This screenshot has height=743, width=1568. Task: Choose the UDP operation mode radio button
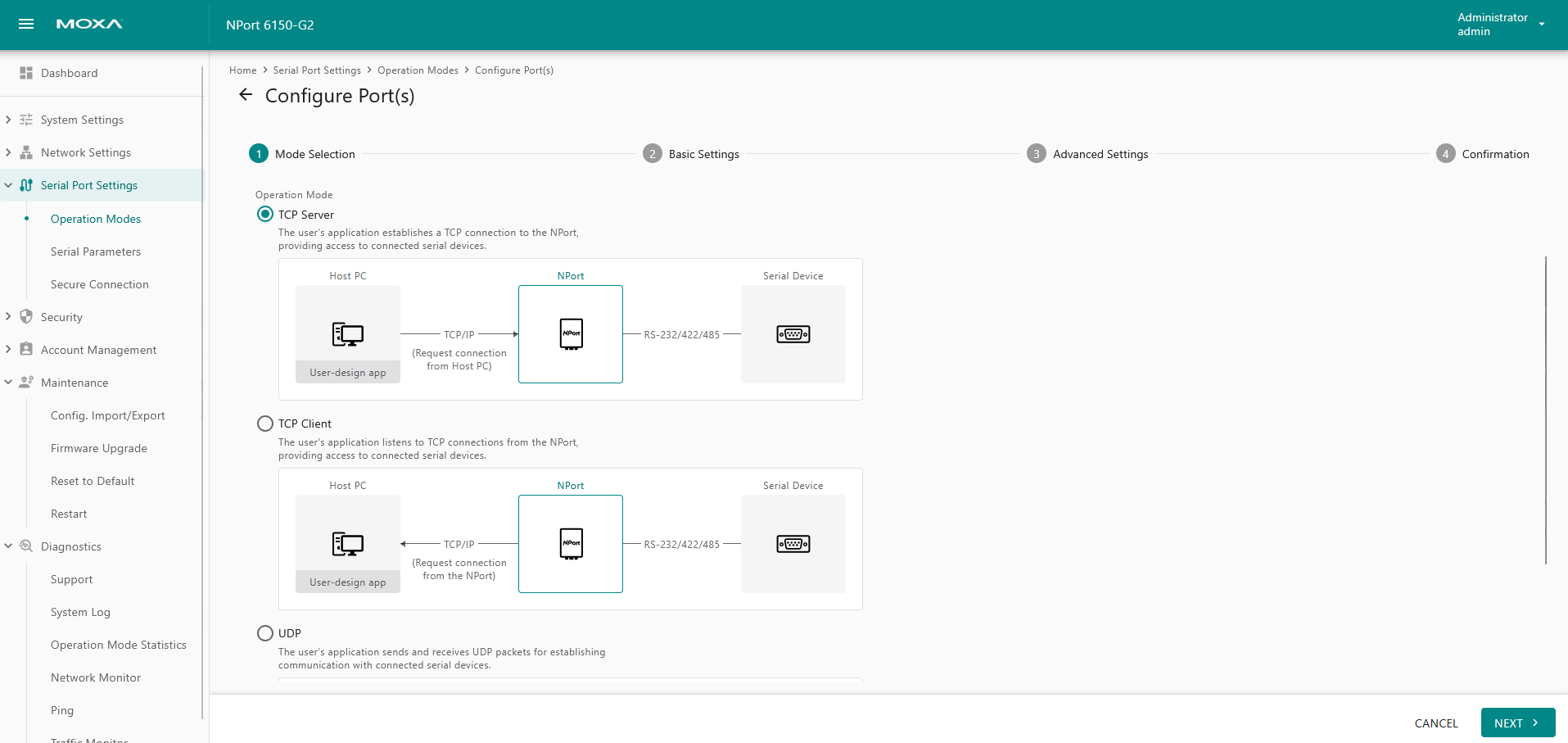[x=265, y=633]
